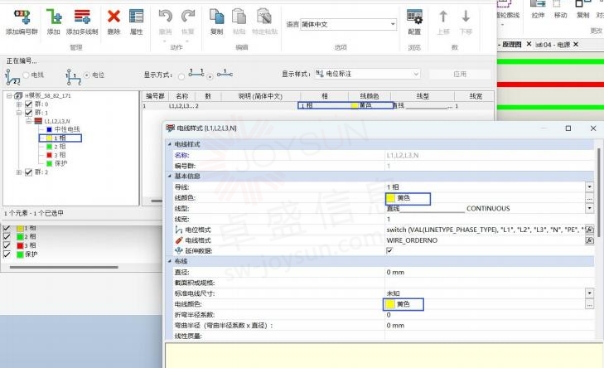
Task: Expand the 群: 2 tree node
Action: [x=18, y=173]
